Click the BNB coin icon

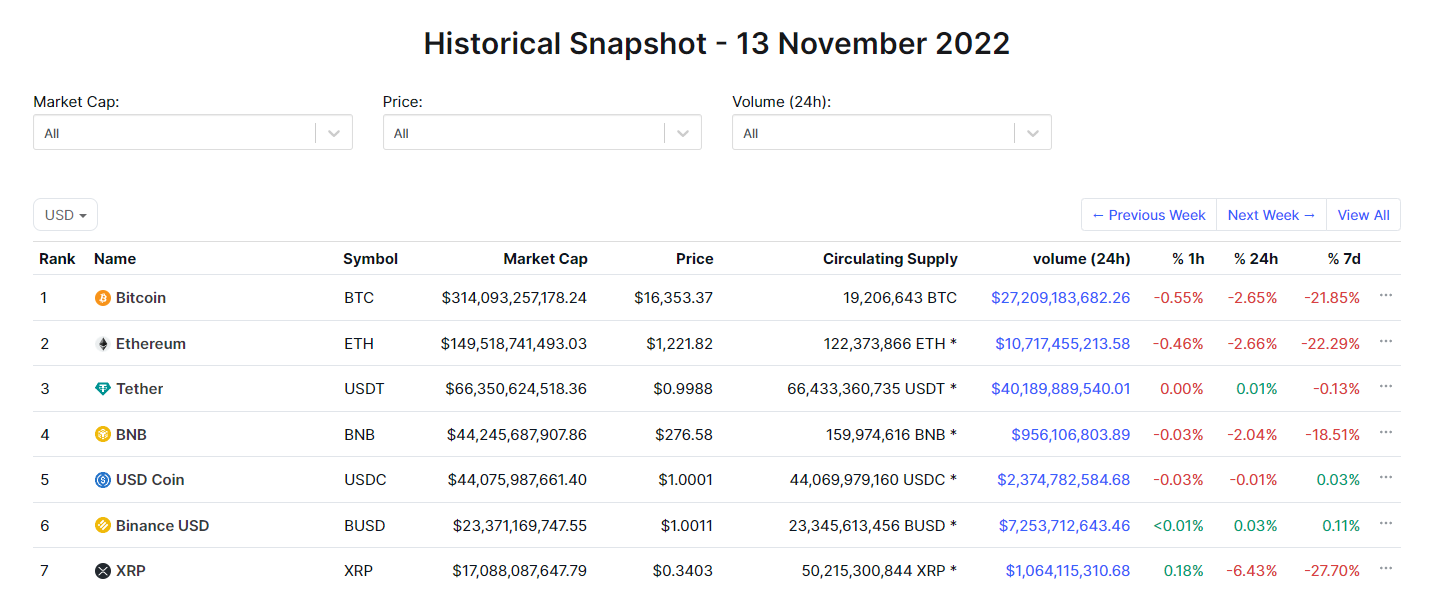point(102,434)
